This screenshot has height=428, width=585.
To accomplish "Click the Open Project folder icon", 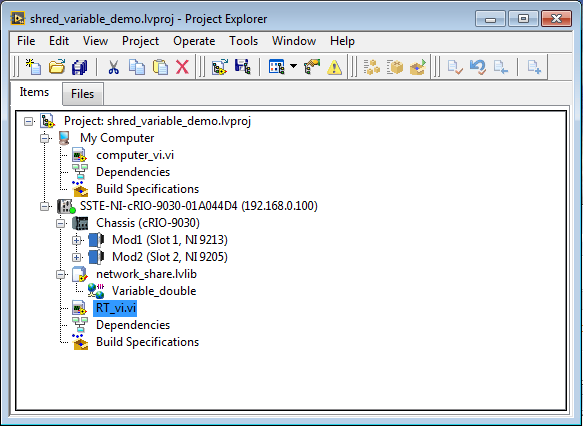I will (x=57, y=67).
